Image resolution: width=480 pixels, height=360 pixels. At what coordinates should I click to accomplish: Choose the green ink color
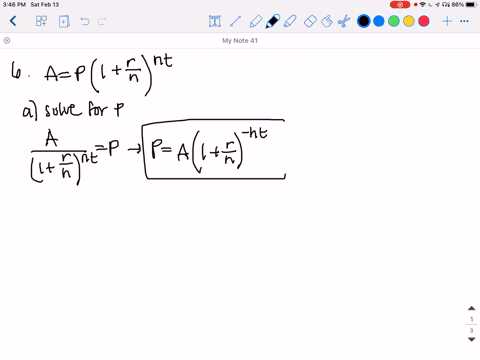point(394,21)
